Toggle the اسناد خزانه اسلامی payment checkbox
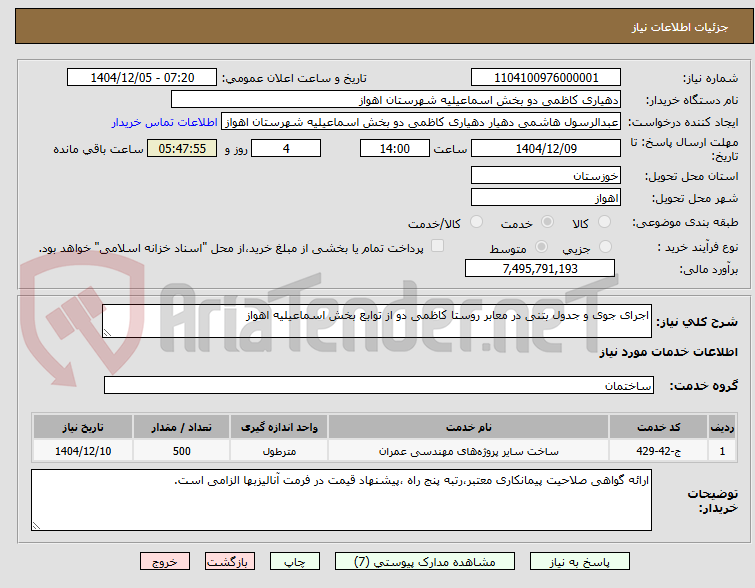The width and height of the screenshot is (755, 588). pyautogui.click(x=437, y=246)
